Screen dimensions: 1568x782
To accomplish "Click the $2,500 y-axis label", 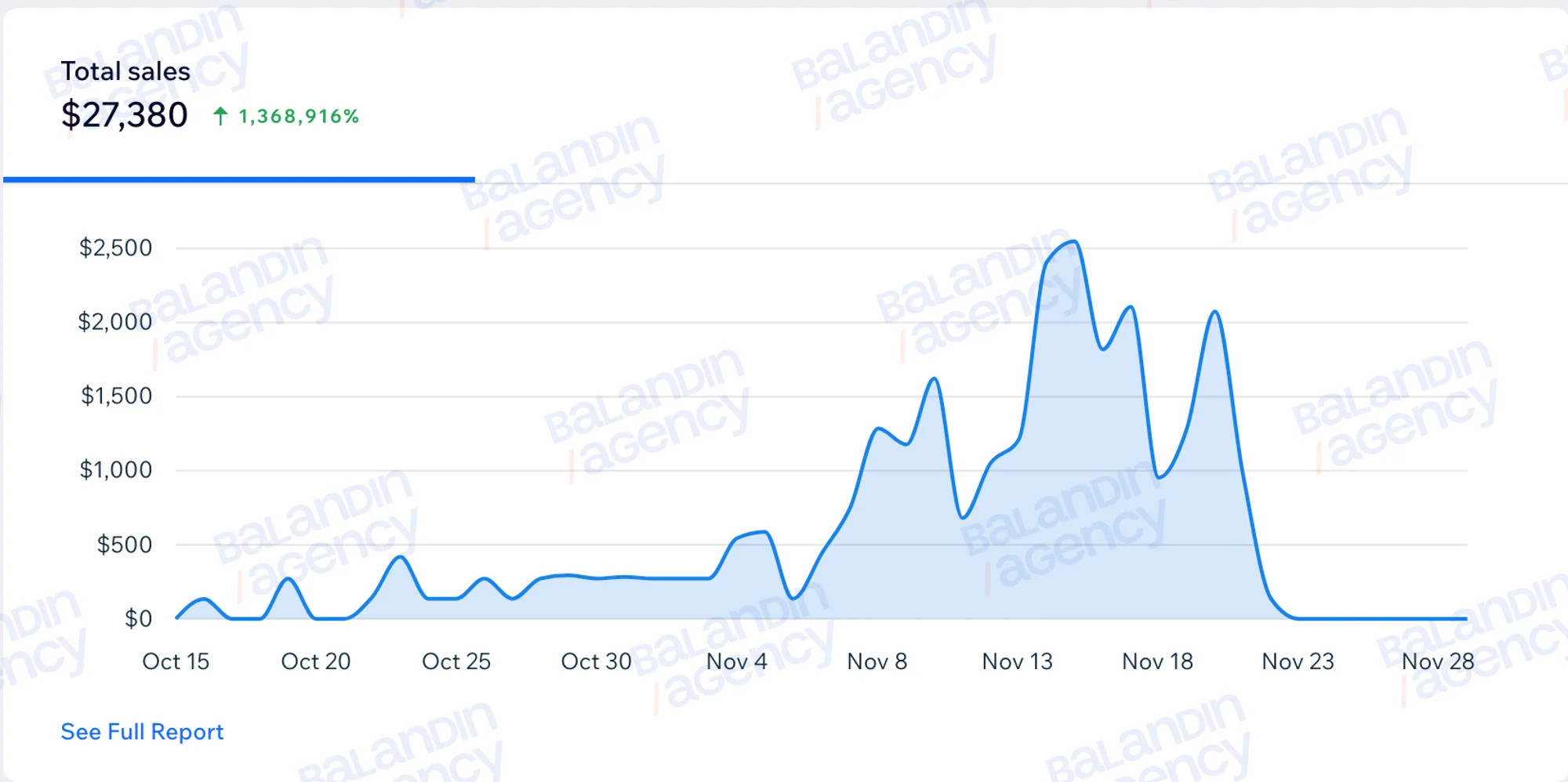I will [x=115, y=248].
